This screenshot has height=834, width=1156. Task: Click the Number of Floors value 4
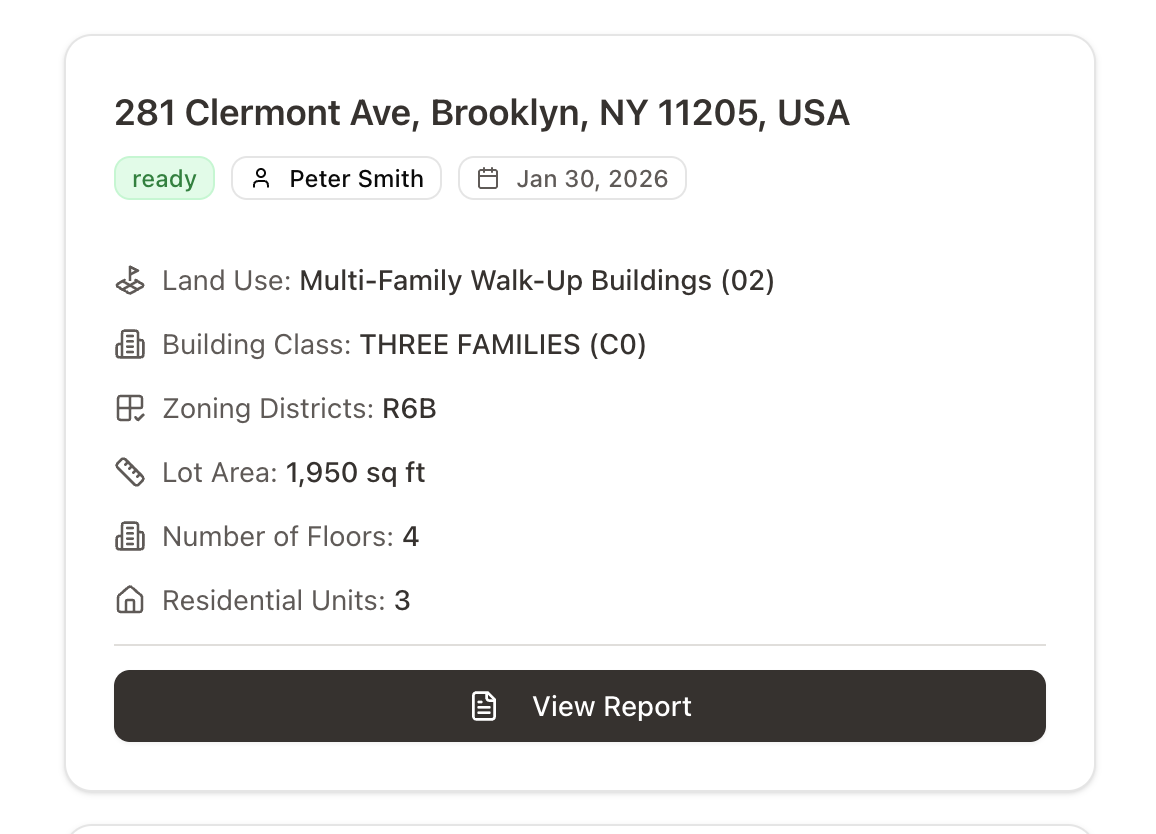[410, 536]
